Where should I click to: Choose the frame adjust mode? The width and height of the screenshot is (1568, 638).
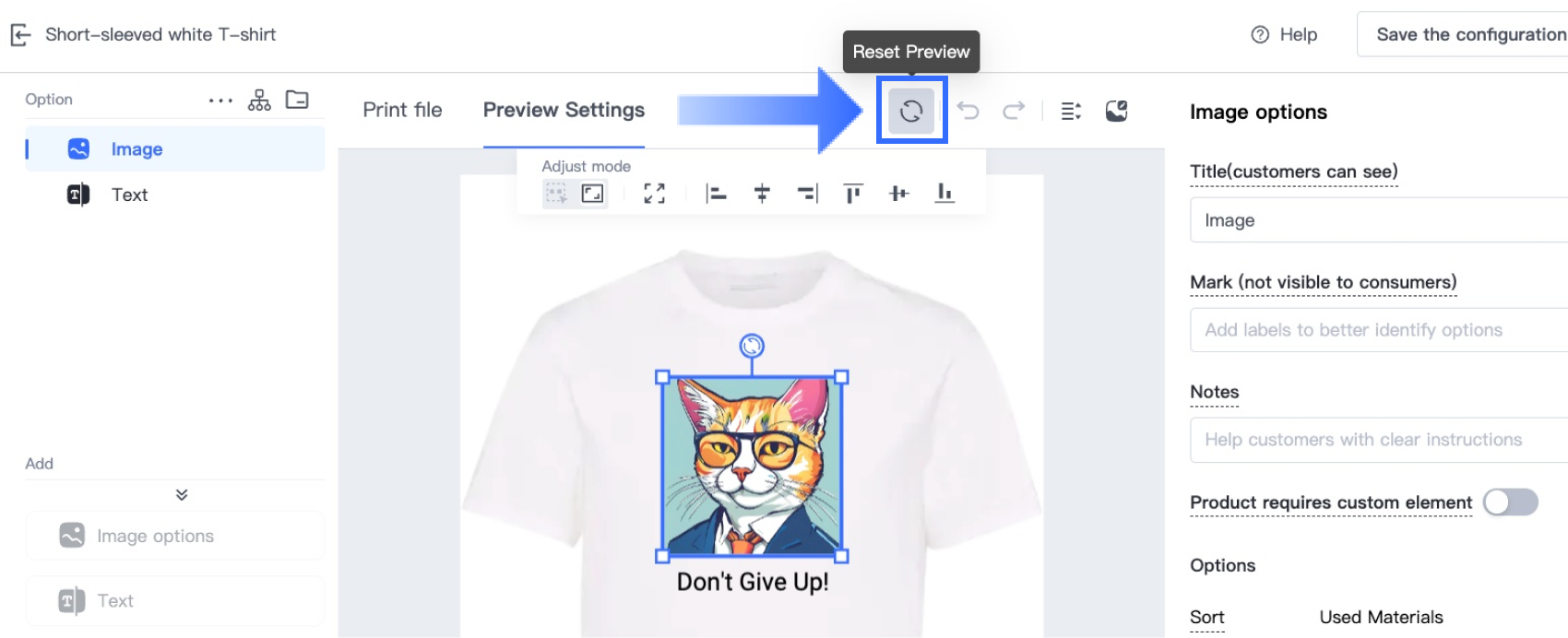[x=592, y=194]
